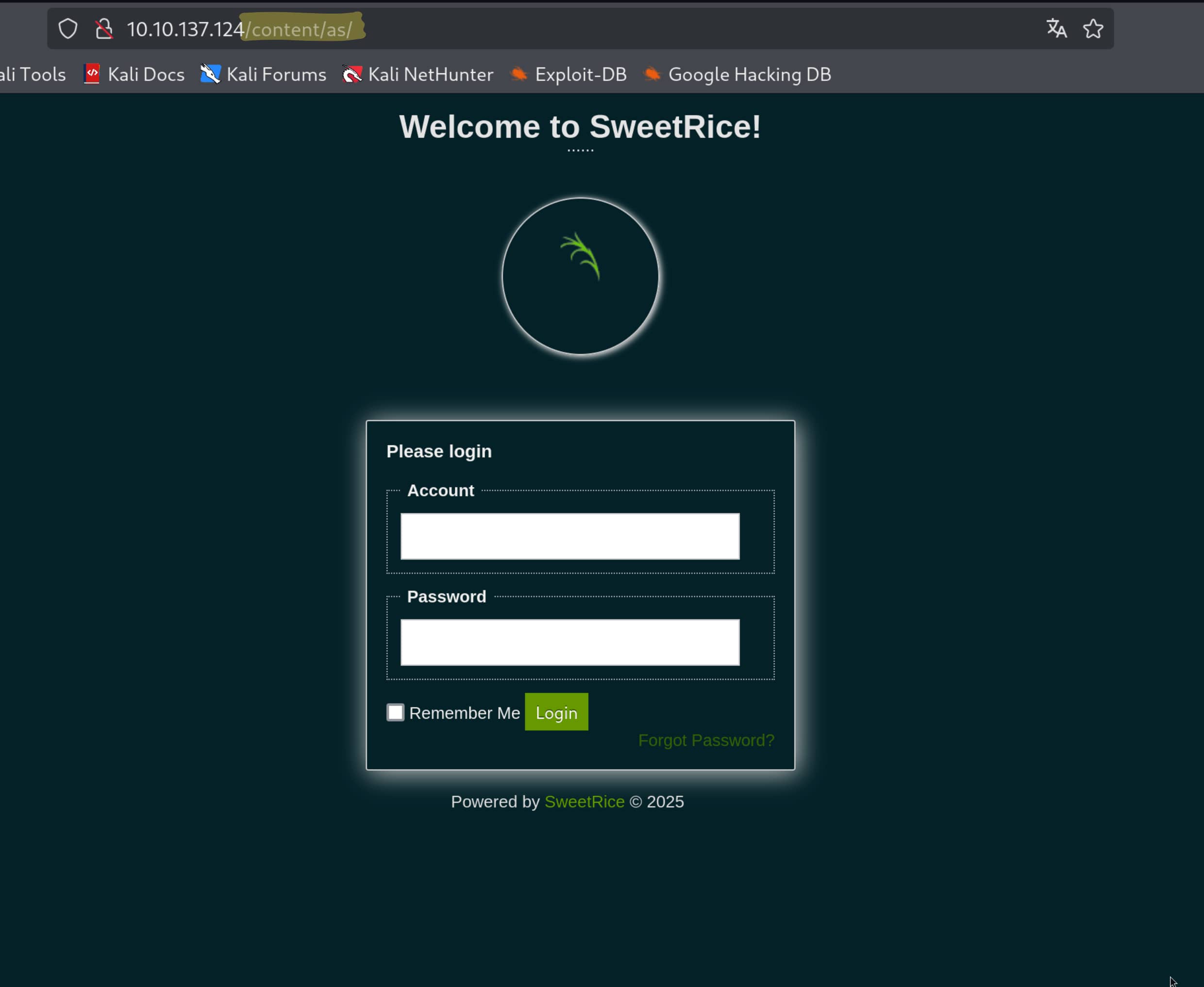The width and height of the screenshot is (1204, 987).
Task: Click the SweetRice circular logo
Action: click(580, 276)
